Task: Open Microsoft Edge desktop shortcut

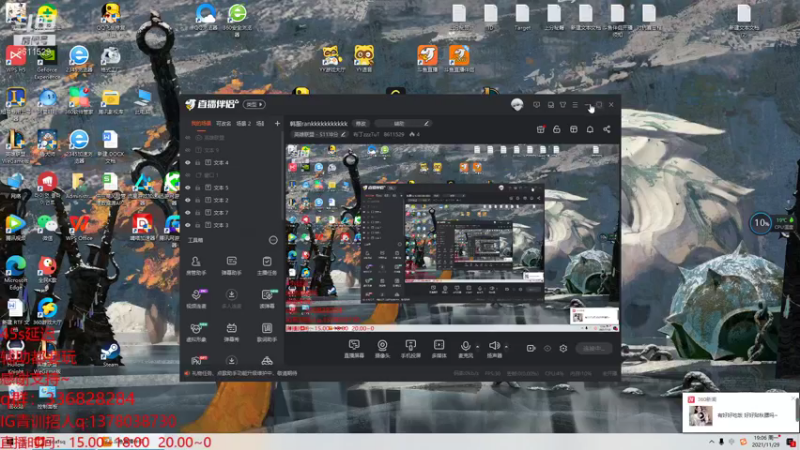Action: click(15, 273)
